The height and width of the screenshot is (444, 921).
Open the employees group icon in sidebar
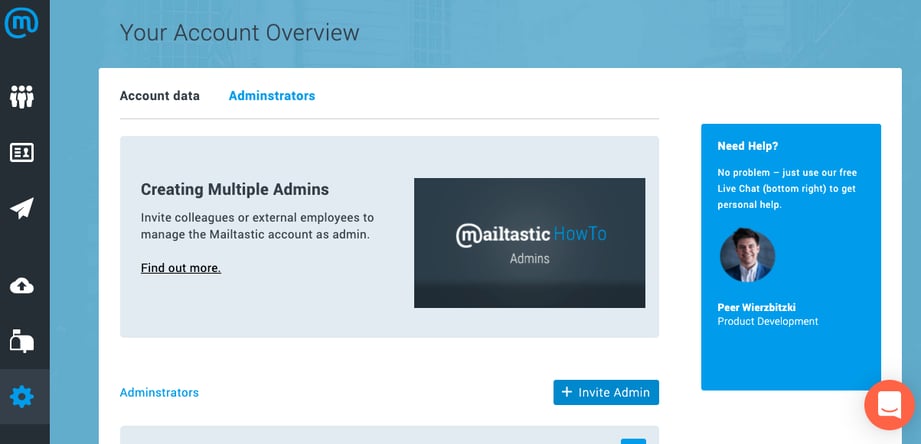coord(21,97)
